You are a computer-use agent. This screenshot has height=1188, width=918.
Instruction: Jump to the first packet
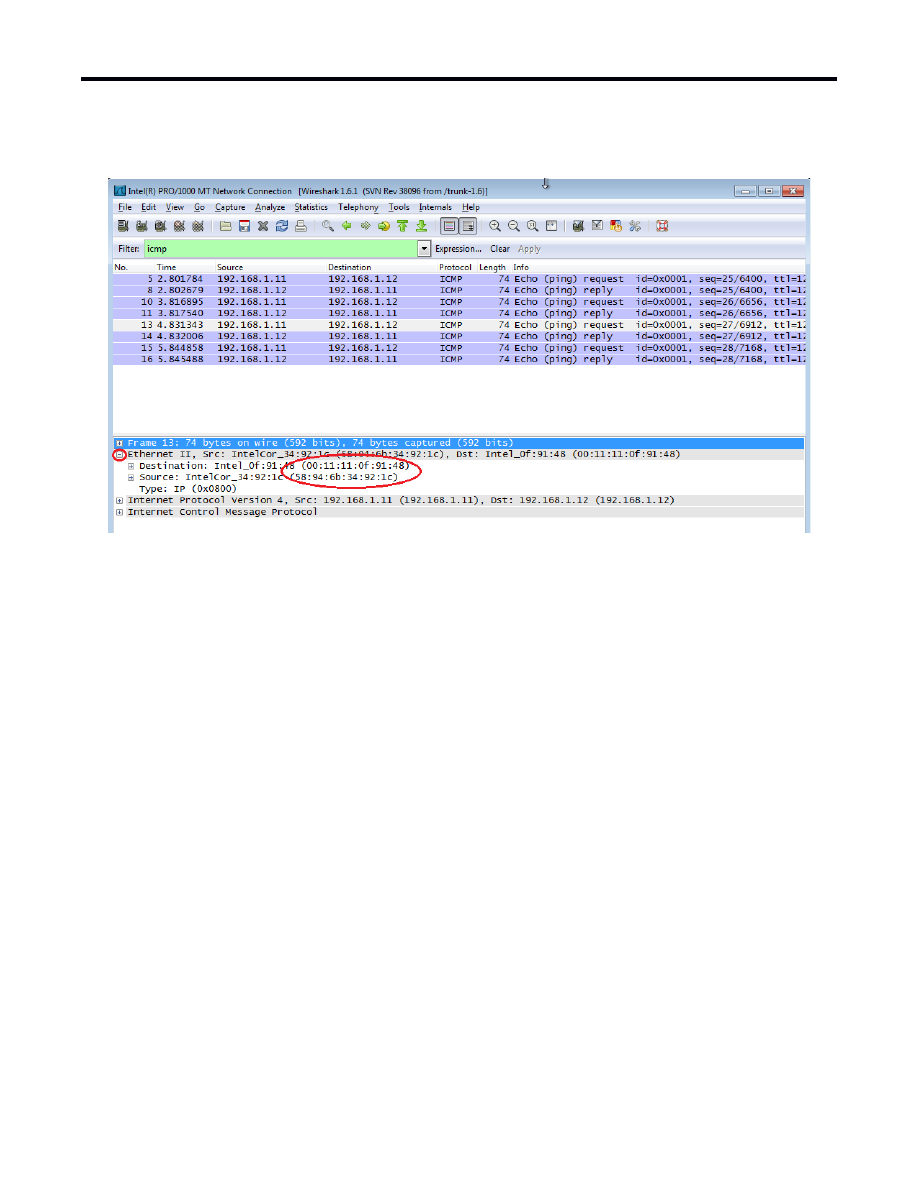point(402,226)
